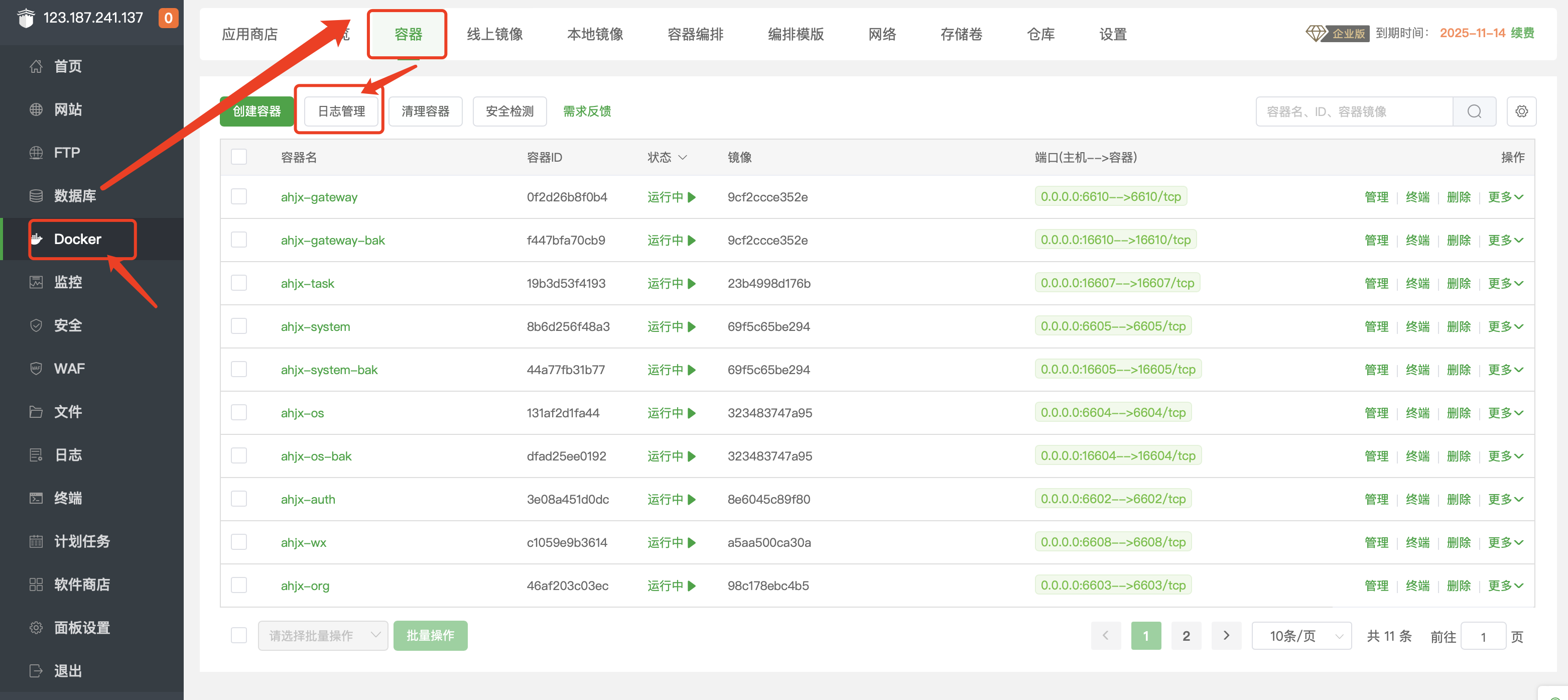Switch to the 容器编排 tab
The width and height of the screenshot is (1568, 700).
pos(695,35)
